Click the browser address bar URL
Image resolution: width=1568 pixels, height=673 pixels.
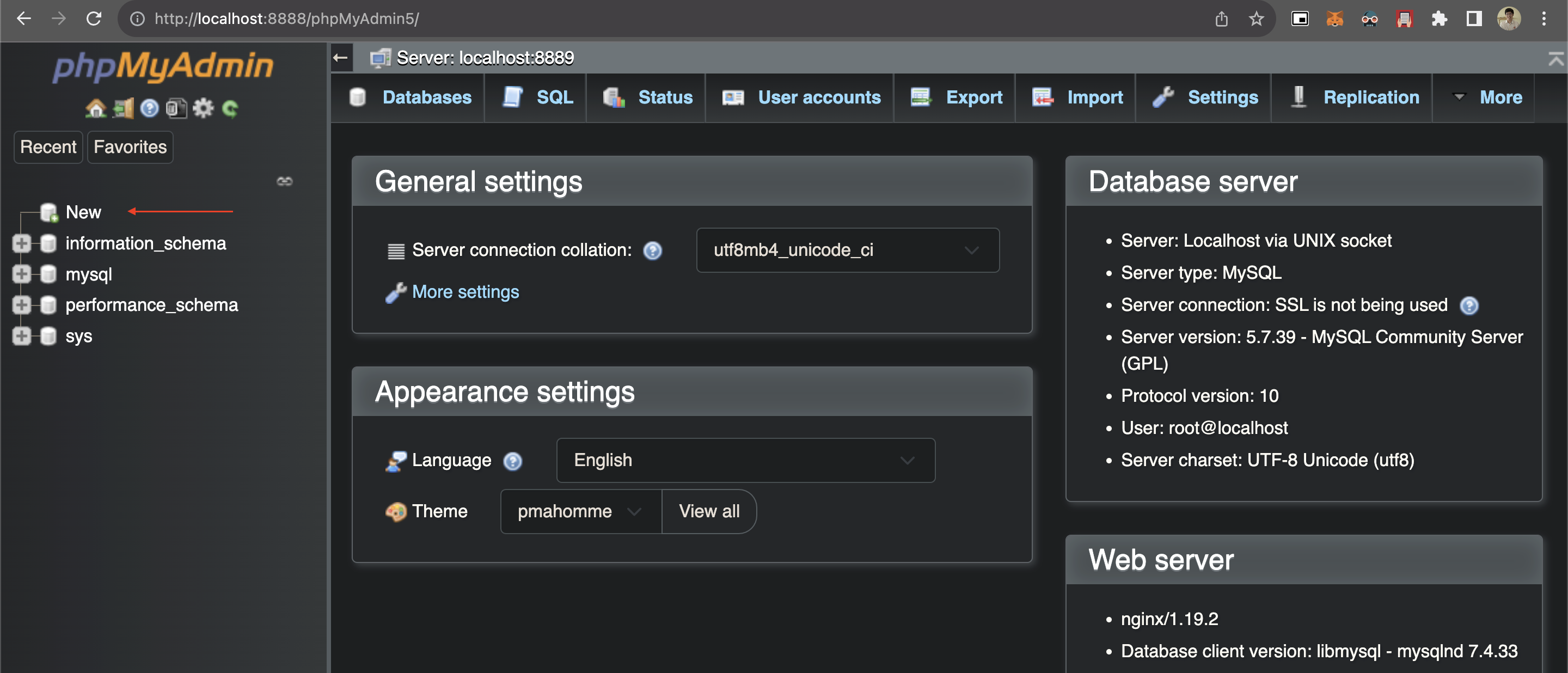click(x=287, y=19)
